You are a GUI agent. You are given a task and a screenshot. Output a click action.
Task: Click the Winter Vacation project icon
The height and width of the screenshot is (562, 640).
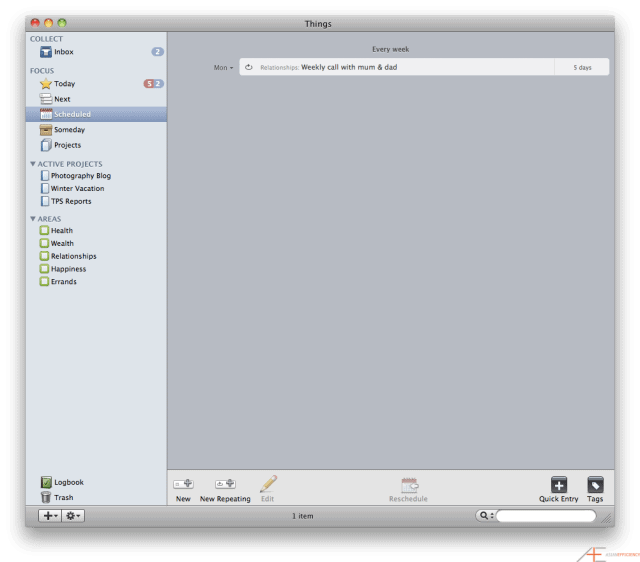coord(44,188)
